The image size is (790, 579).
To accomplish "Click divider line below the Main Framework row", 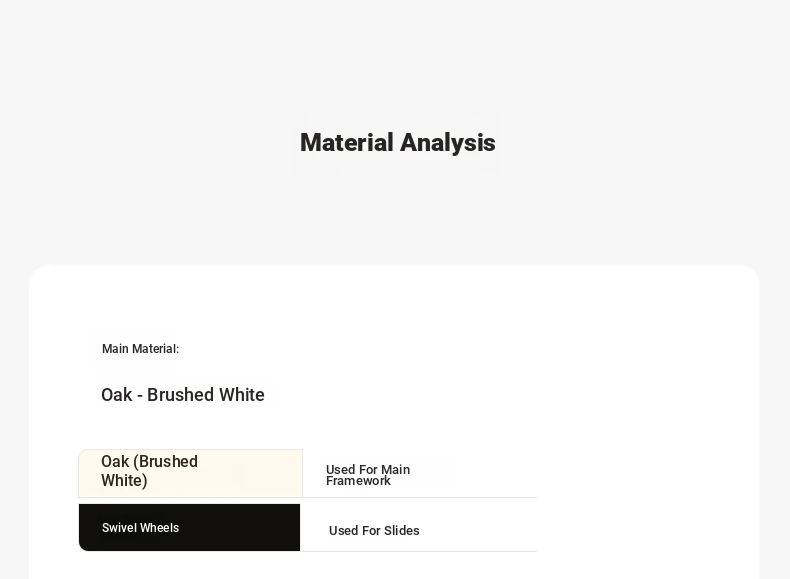I will pyautogui.click(x=420, y=497).
